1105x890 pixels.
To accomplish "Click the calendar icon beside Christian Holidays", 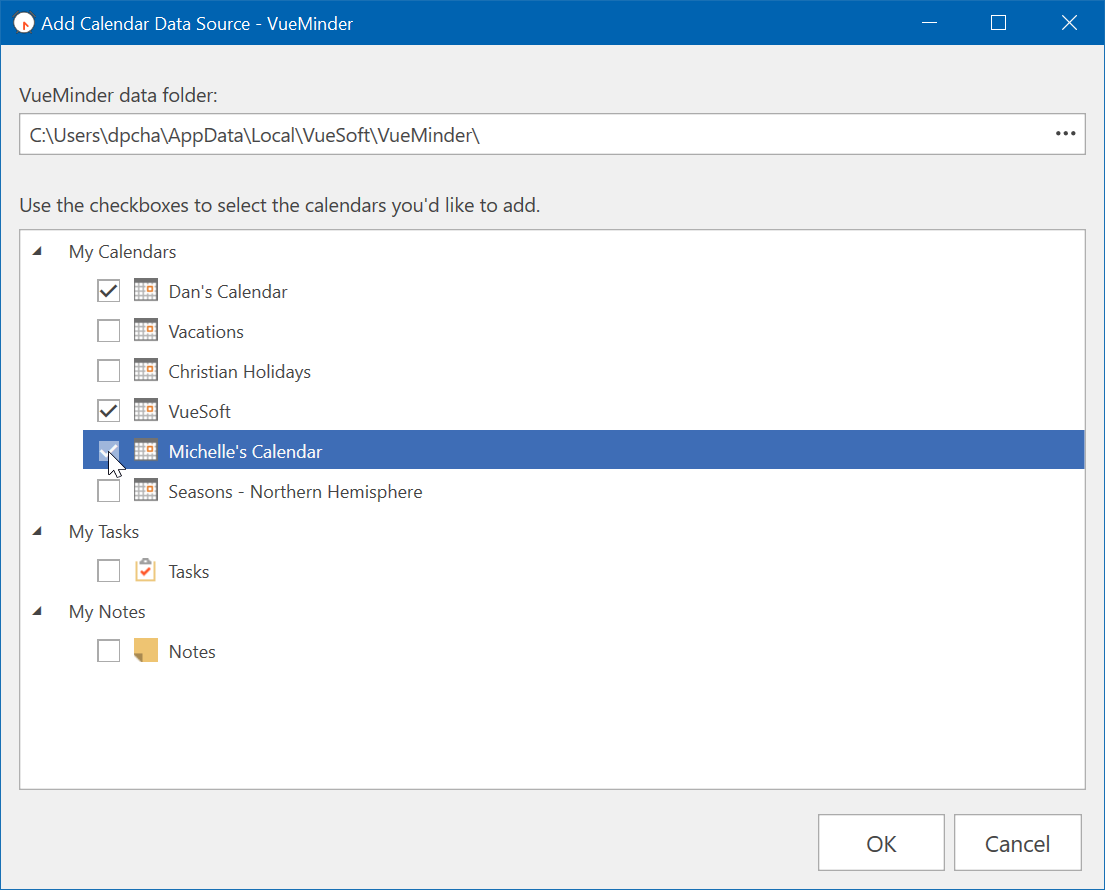I will tap(146, 371).
